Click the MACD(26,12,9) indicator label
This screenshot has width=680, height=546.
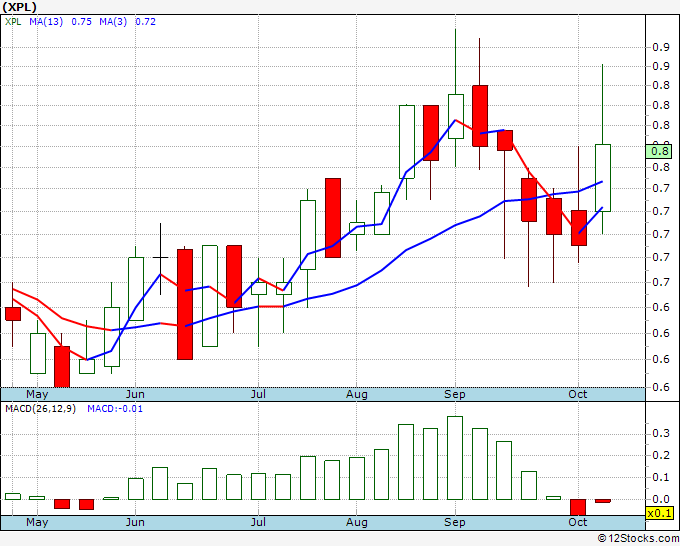[40, 409]
